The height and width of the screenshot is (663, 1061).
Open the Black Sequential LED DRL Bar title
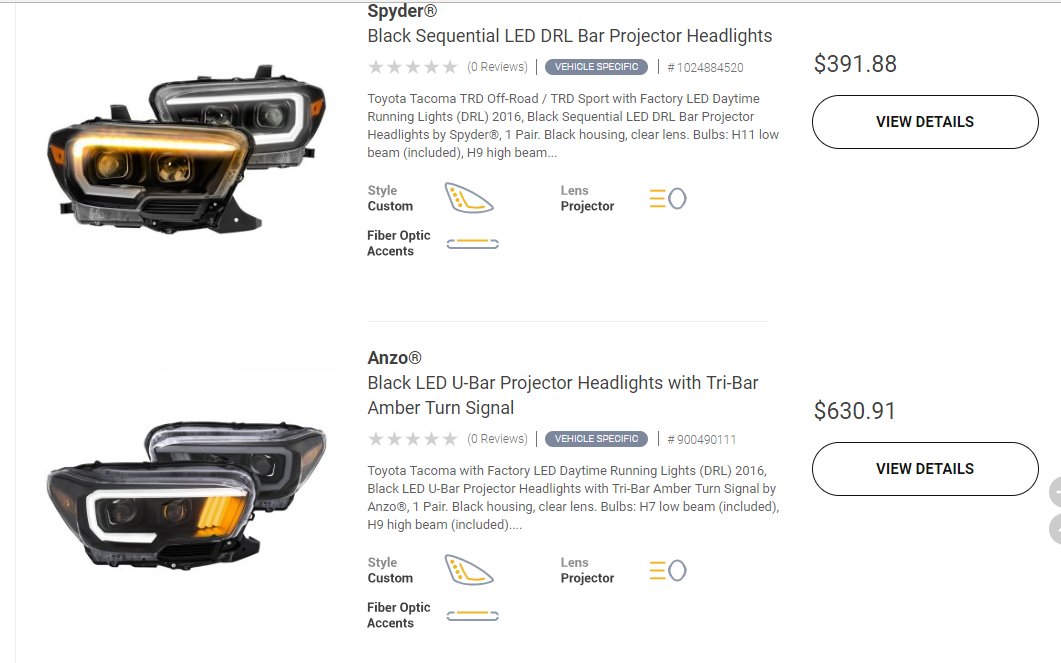point(570,36)
